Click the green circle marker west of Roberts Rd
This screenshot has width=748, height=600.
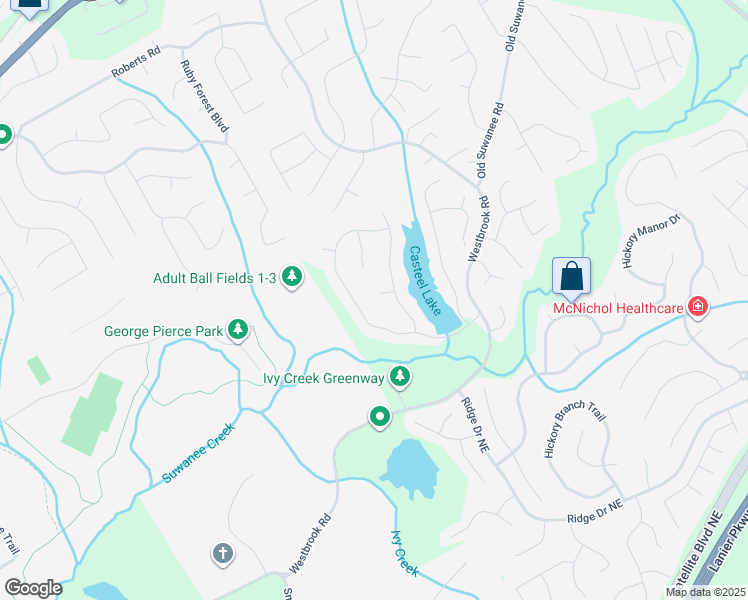click(4, 135)
